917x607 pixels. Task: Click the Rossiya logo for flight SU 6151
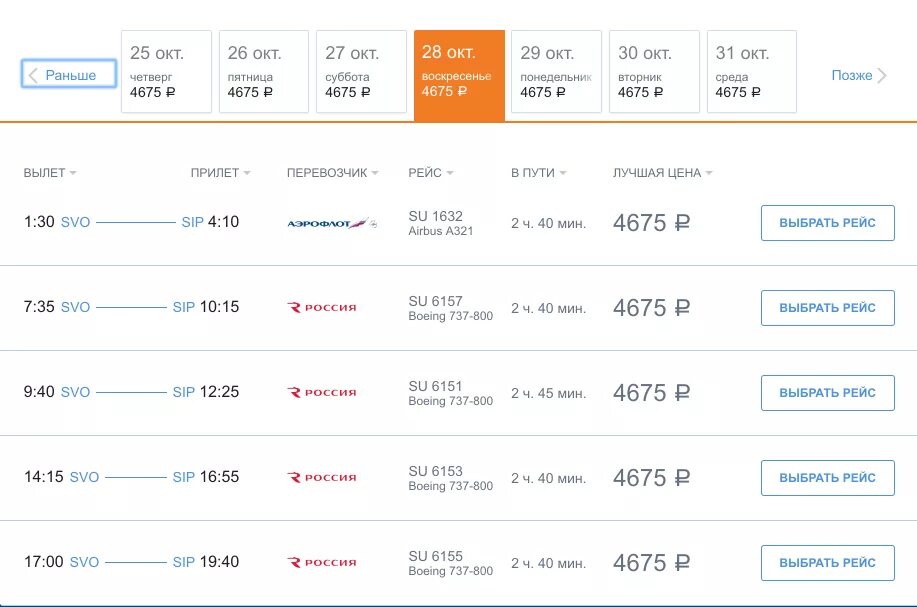(321, 393)
